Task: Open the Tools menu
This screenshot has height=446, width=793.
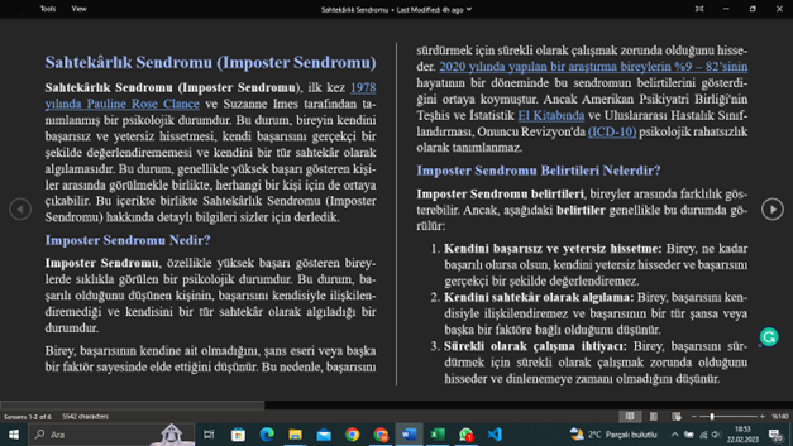Action: pos(48,9)
